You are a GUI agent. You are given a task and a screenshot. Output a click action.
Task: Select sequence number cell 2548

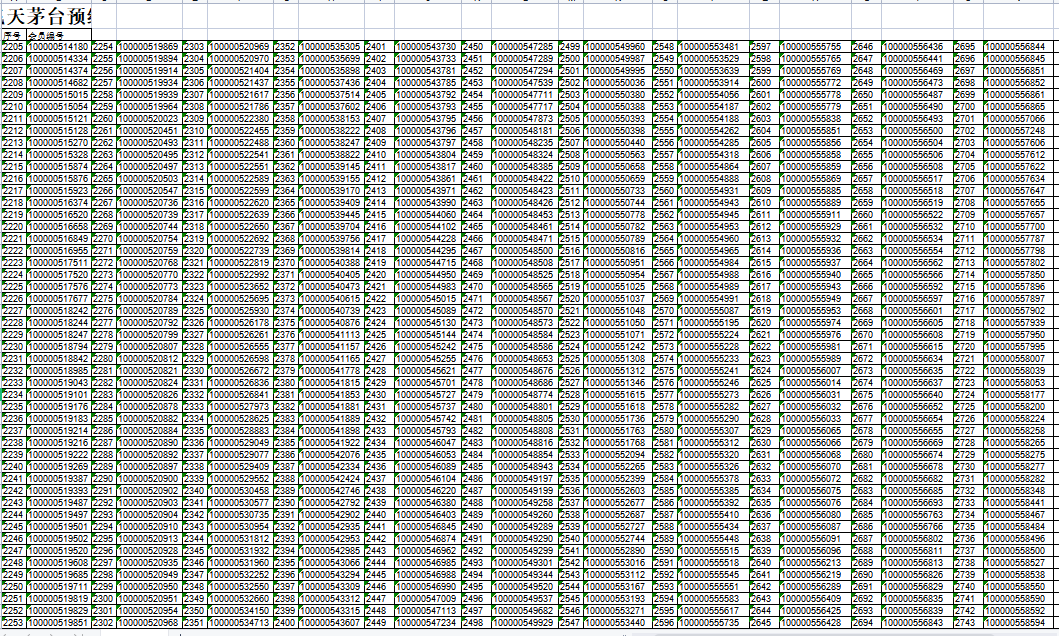(x=665, y=47)
